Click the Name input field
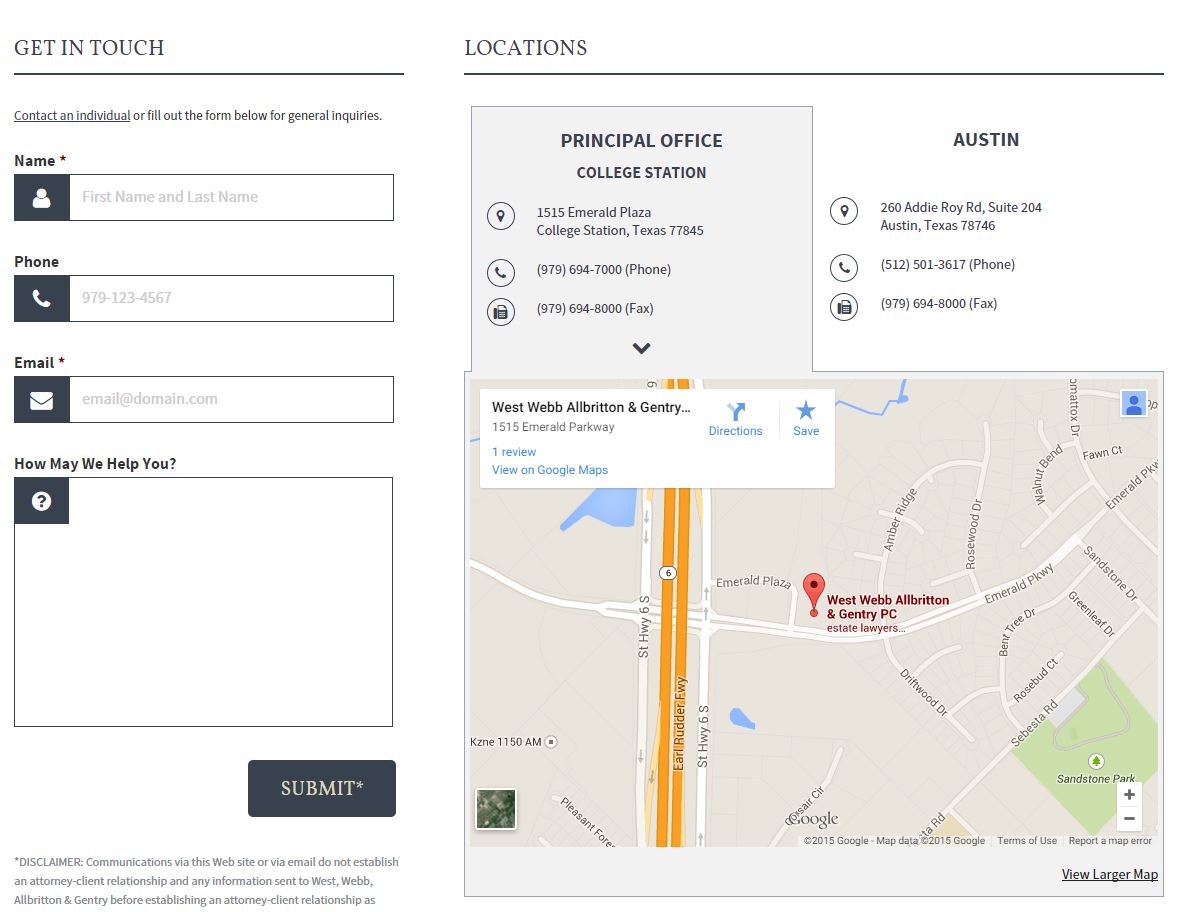1179x912 pixels. 230,198
